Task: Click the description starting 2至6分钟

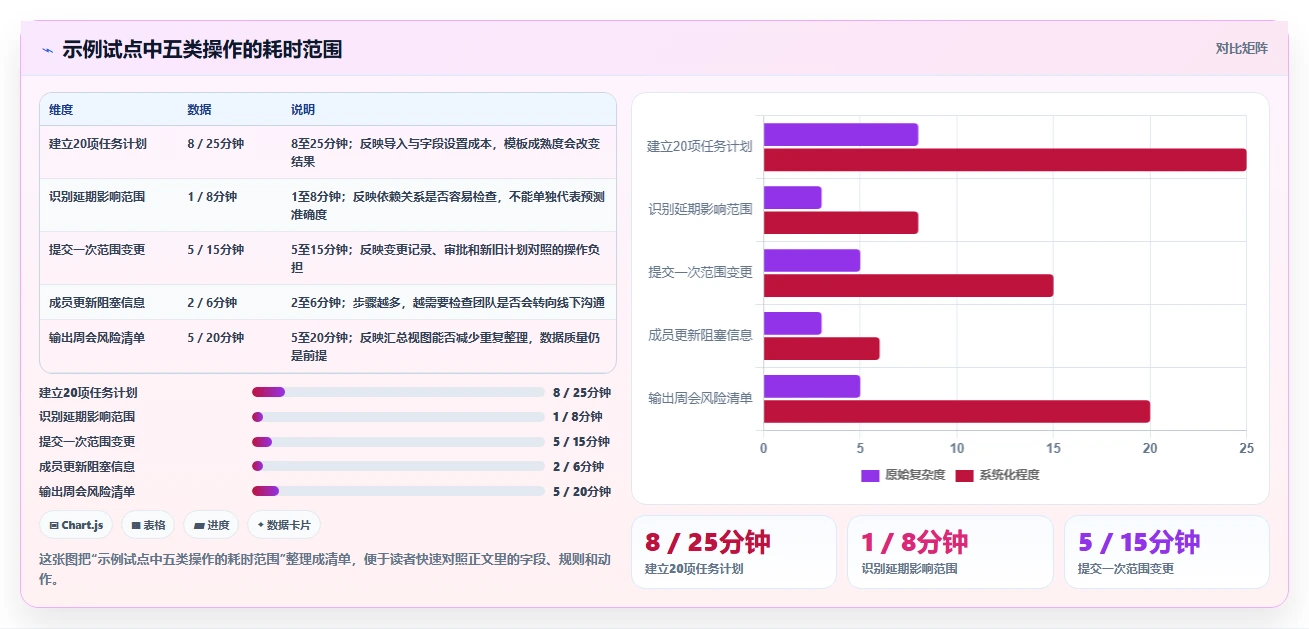Action: pos(448,302)
